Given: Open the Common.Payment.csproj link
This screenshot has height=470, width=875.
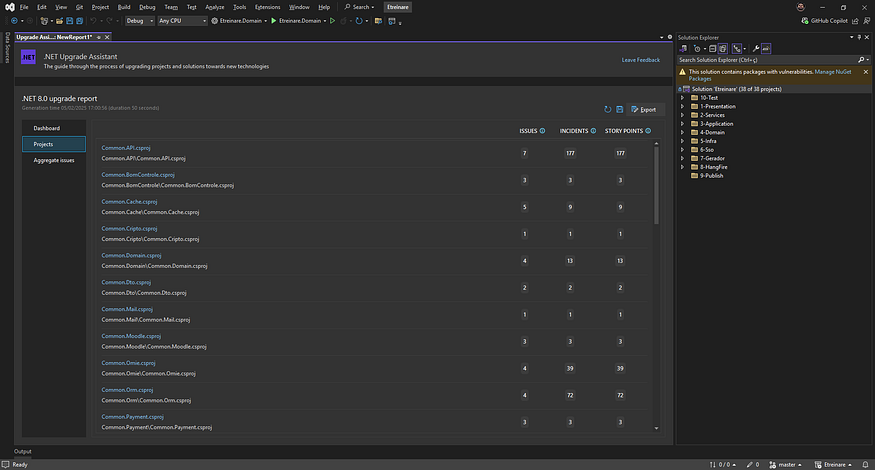Looking at the screenshot, I should 133,416.
